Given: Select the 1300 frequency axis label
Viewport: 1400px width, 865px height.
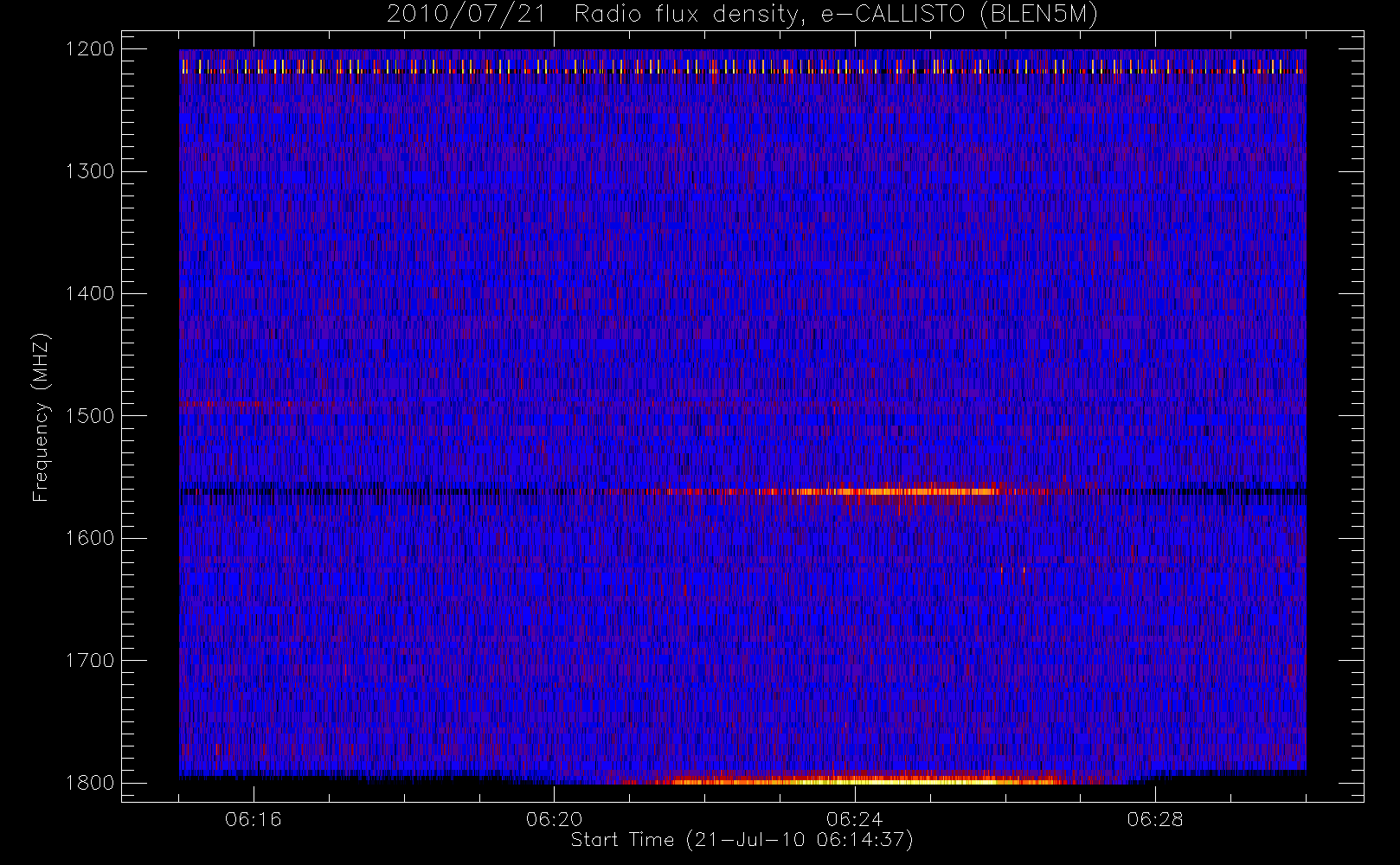Looking at the screenshot, I should (90, 171).
